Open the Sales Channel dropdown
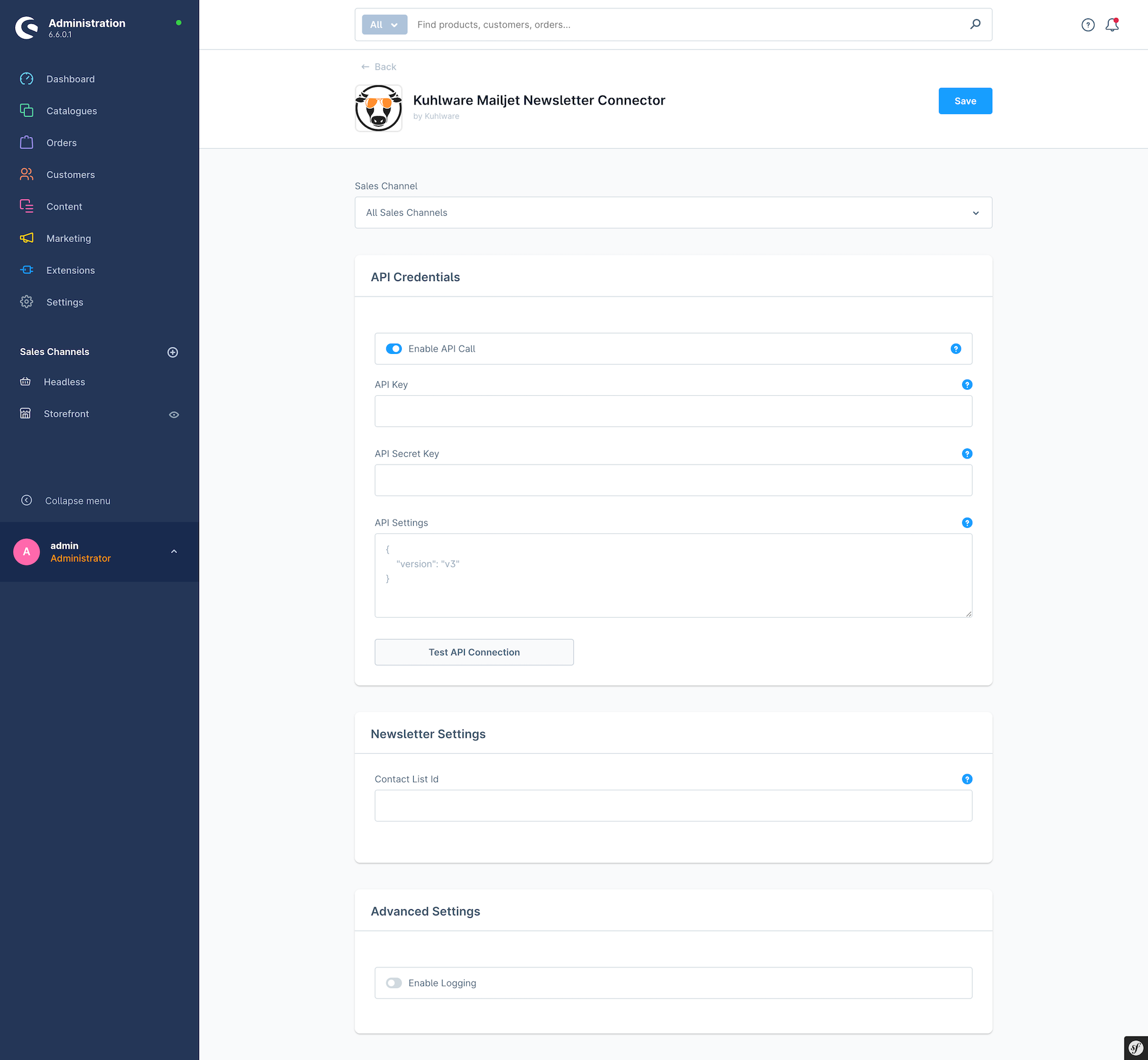 coord(673,213)
